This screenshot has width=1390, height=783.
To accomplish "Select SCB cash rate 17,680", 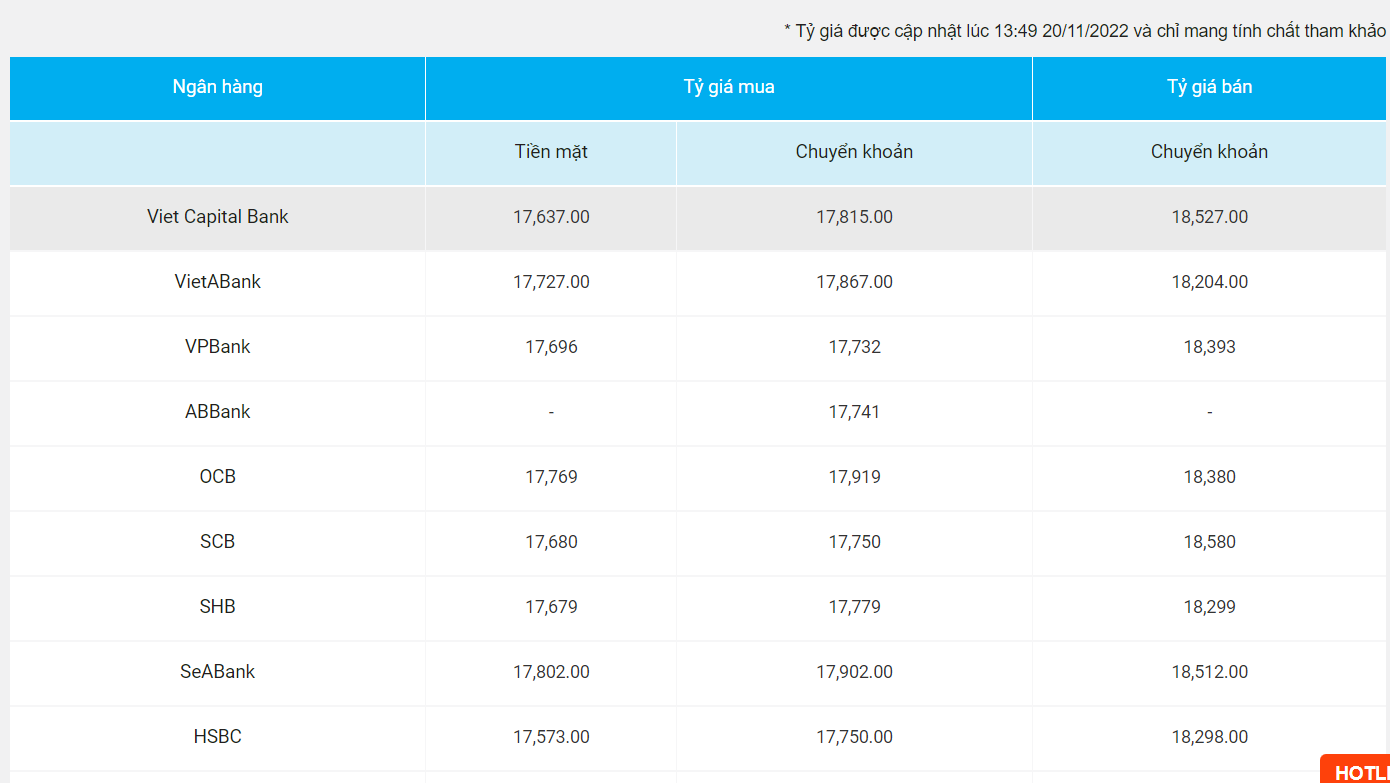I will (551, 542).
